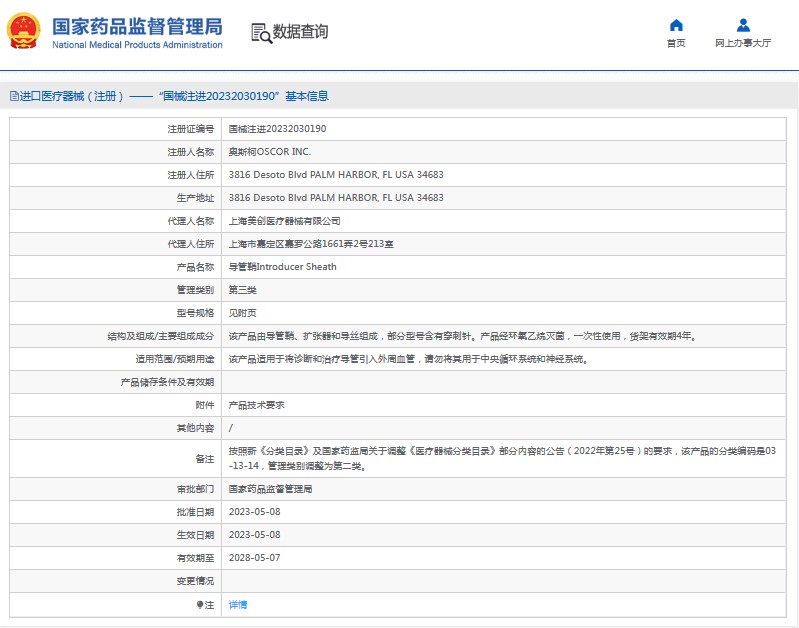This screenshot has height=628, width=799.
Task: Click the 管理类别 row label
Action: point(195,290)
